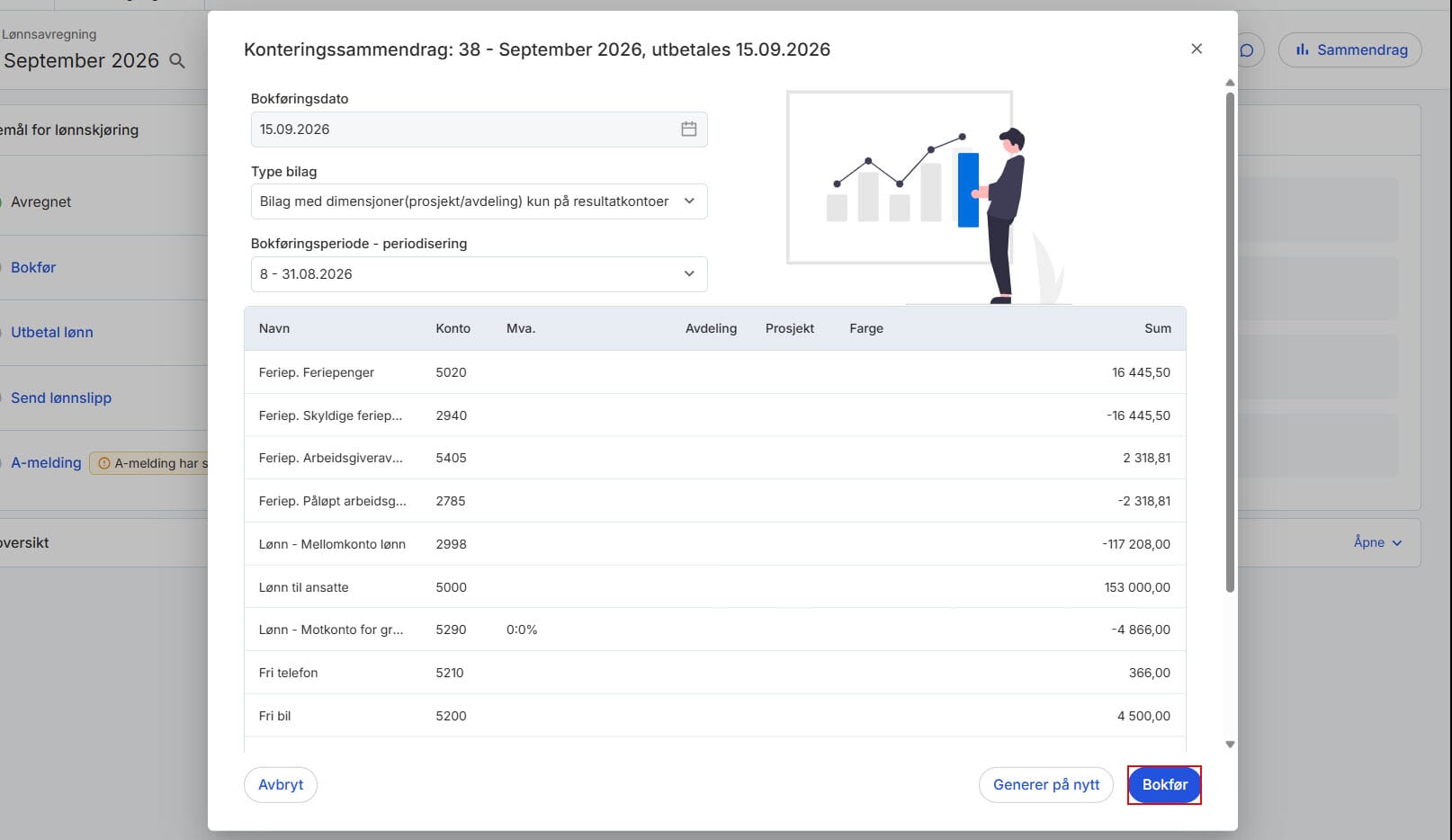The width and height of the screenshot is (1452, 840).
Task: Open the calendar picker for Bokføringsdato
Action: pyautogui.click(x=688, y=130)
